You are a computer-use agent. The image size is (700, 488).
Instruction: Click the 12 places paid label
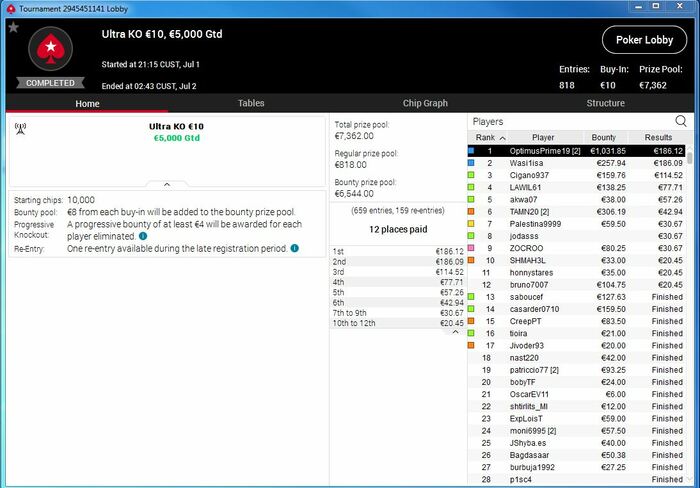coord(398,229)
